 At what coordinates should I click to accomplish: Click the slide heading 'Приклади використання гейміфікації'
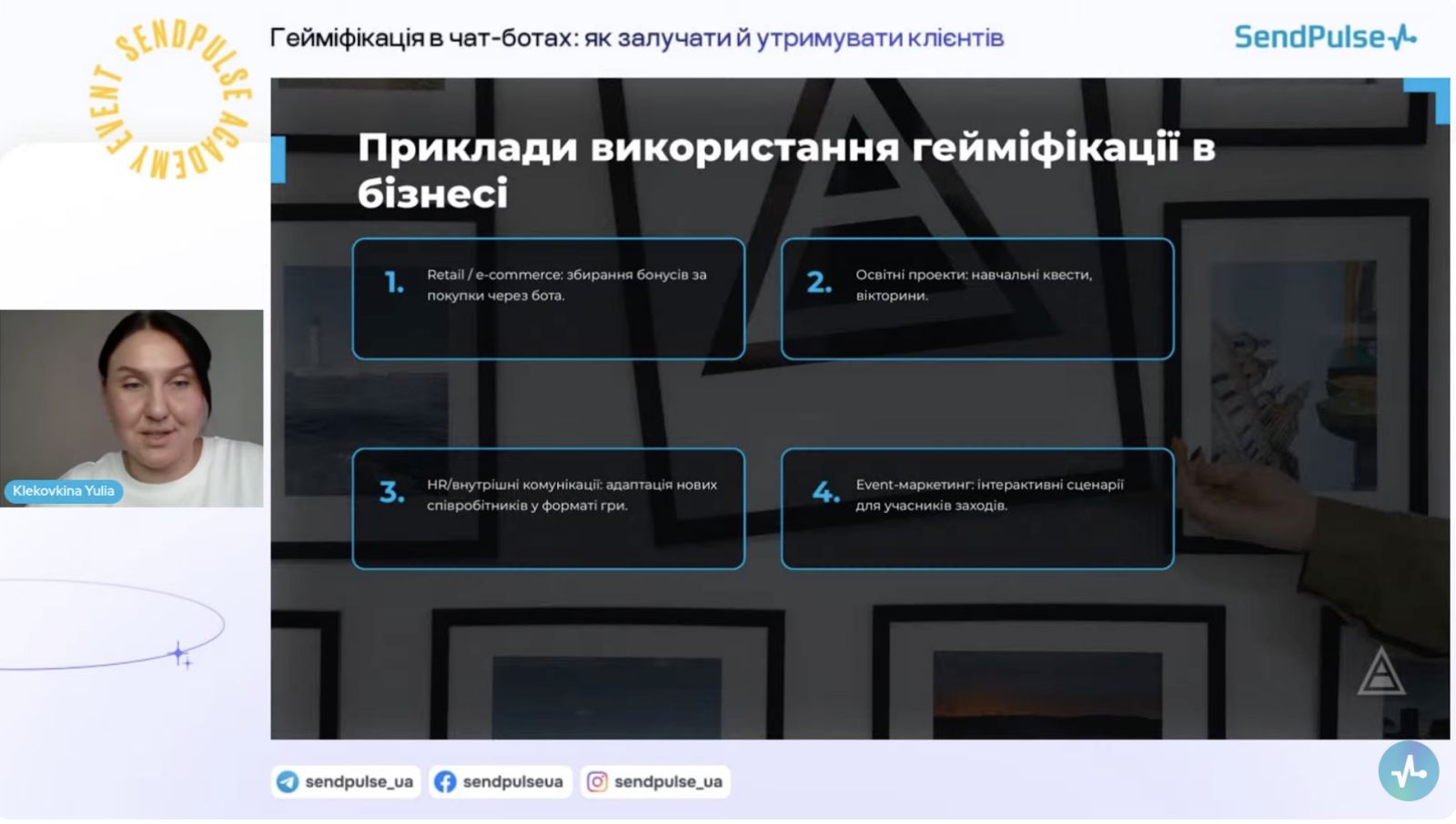click(x=785, y=169)
